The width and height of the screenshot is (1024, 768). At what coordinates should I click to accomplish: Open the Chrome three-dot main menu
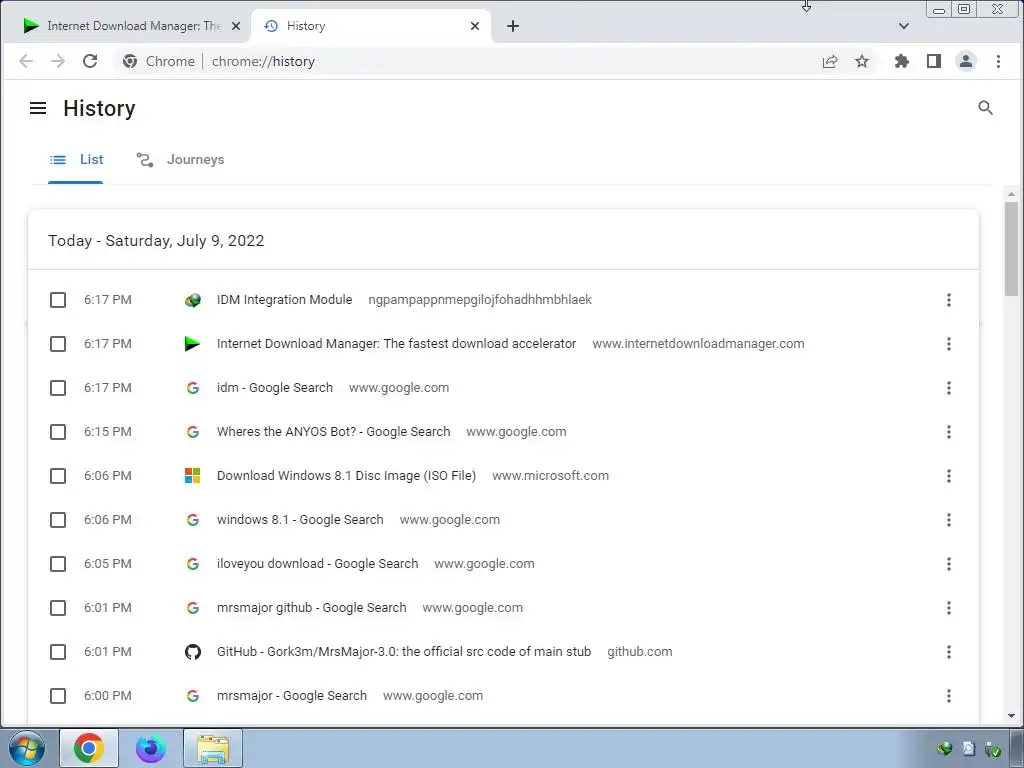click(998, 61)
